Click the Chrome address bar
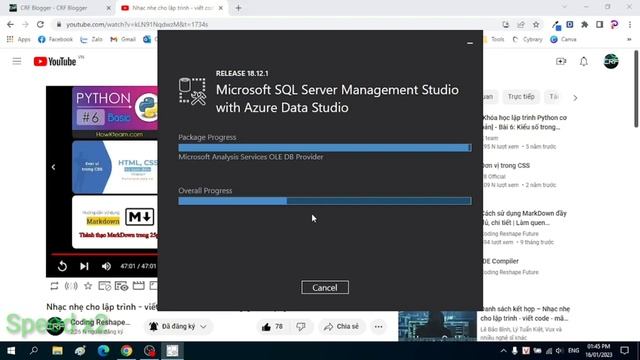This screenshot has width=640, height=360. point(278,24)
